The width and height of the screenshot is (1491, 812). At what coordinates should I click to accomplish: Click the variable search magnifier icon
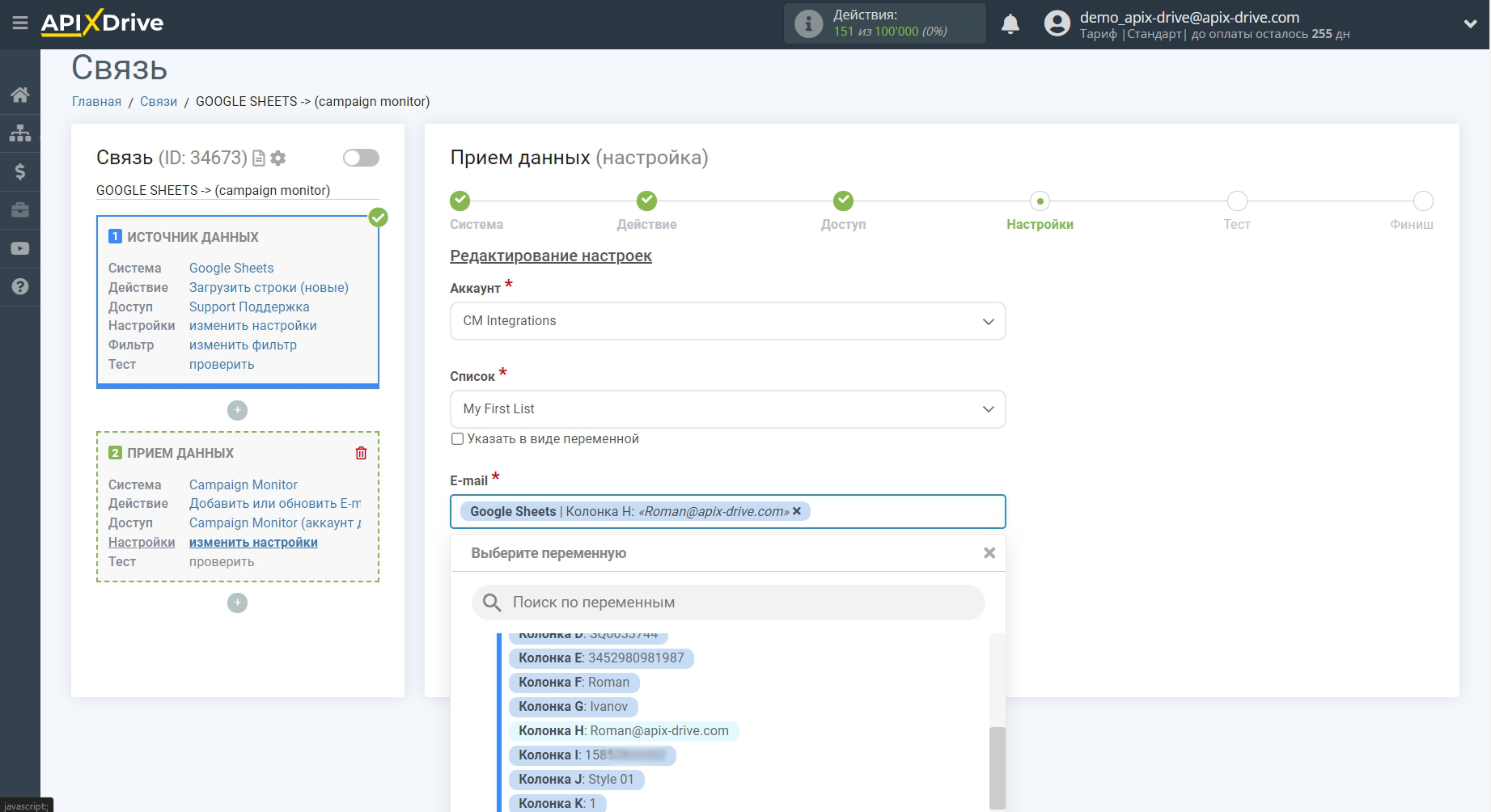pyautogui.click(x=492, y=603)
